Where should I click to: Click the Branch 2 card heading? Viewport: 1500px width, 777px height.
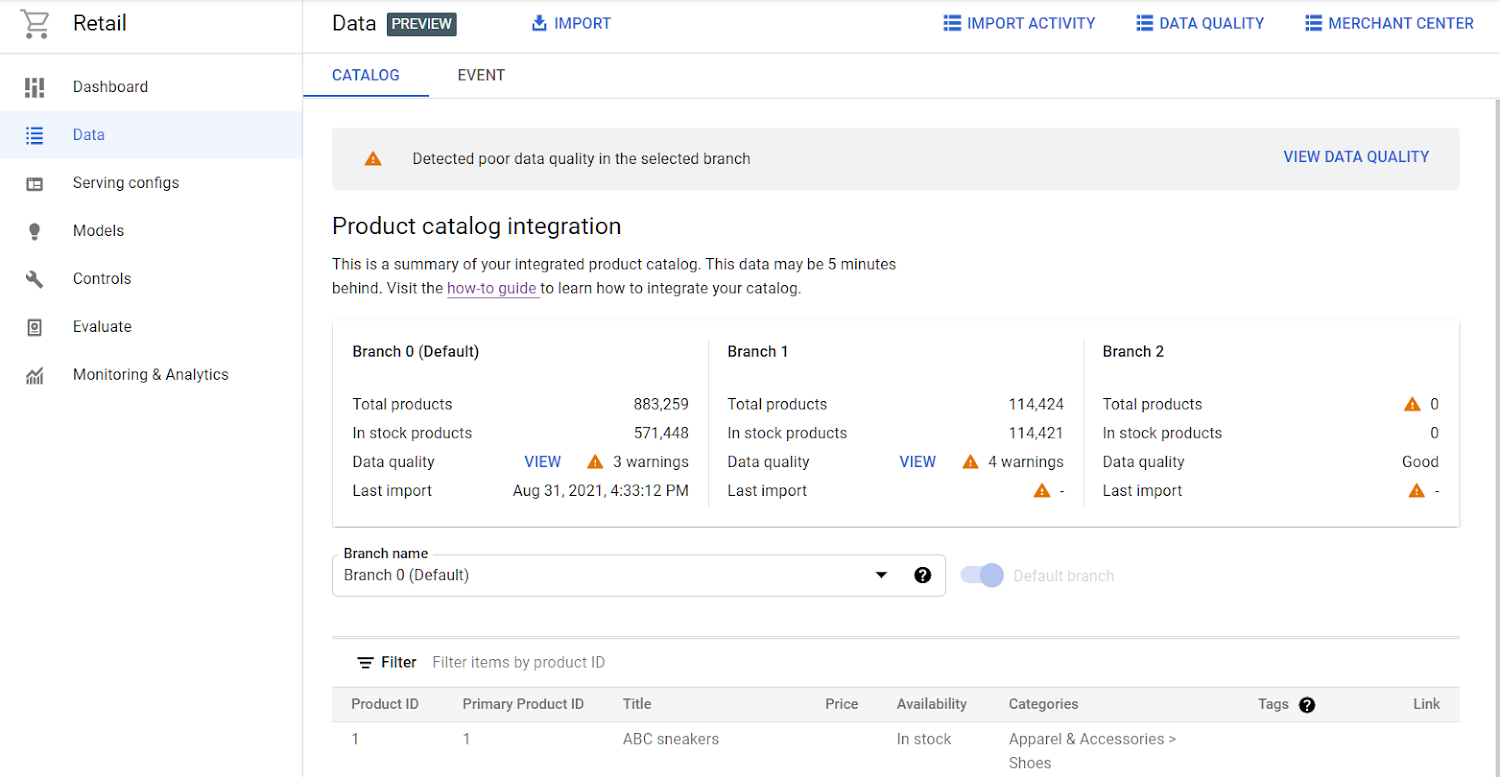point(1133,352)
